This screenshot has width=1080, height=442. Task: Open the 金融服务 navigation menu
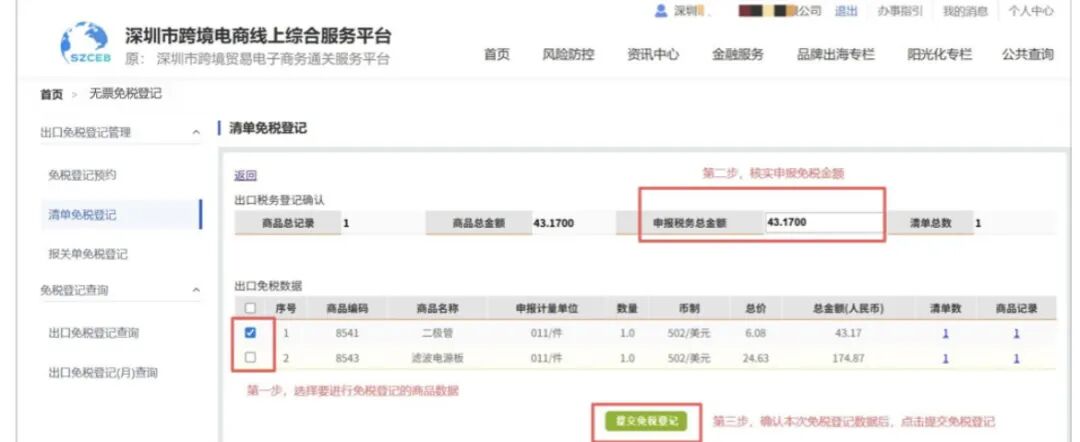[737, 55]
